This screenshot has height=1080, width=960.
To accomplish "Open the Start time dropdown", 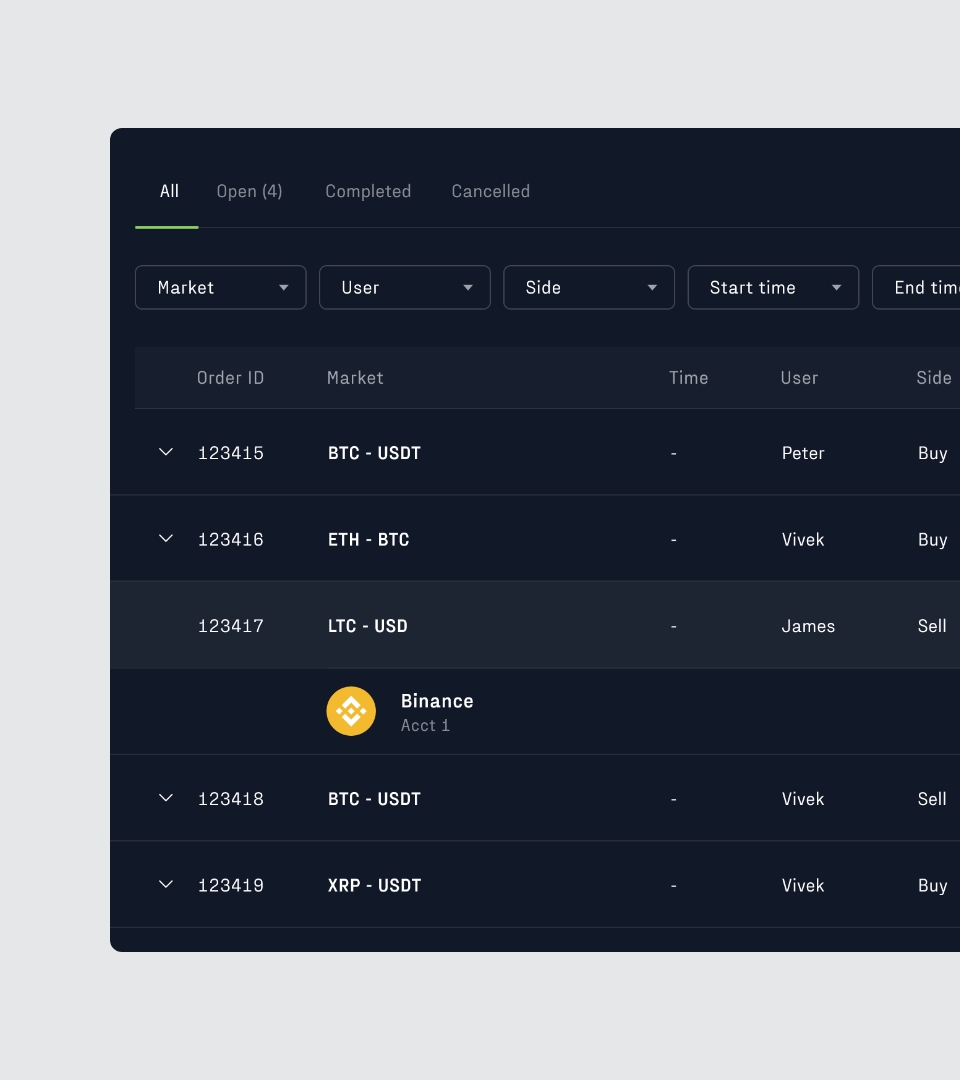I will [773, 287].
